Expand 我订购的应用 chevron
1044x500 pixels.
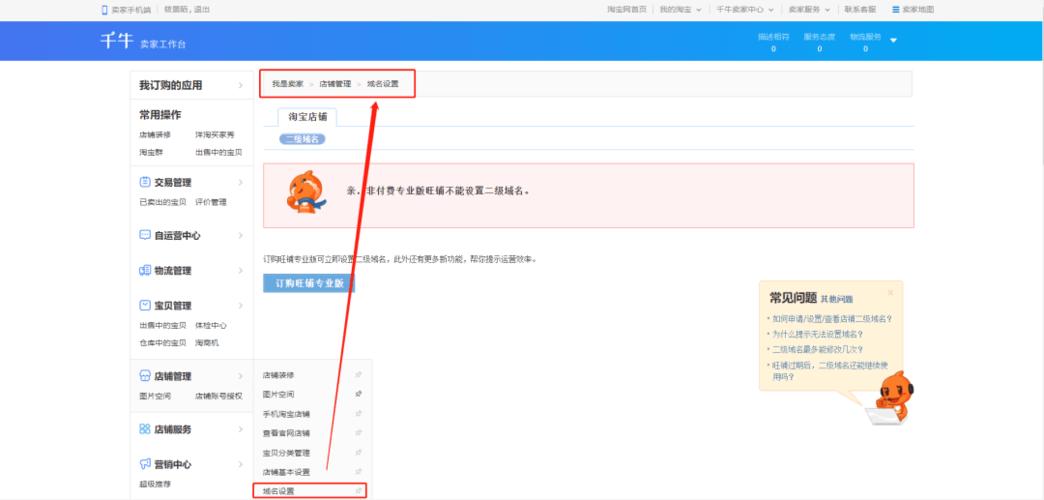pos(240,85)
